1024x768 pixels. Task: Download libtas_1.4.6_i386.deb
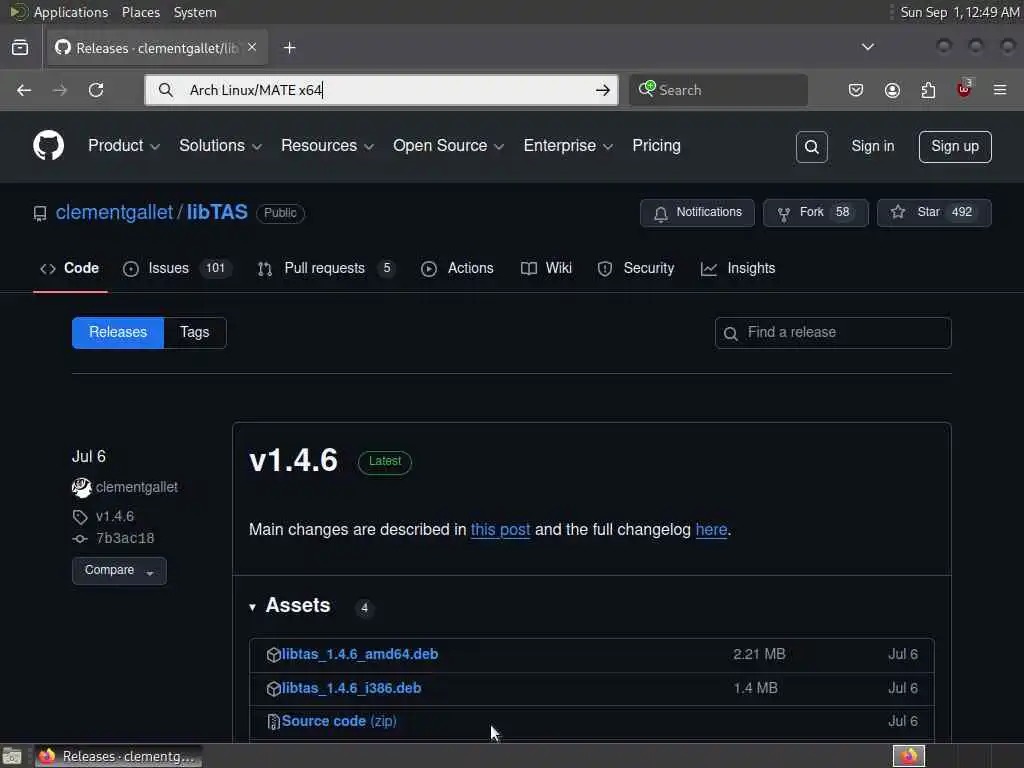(x=351, y=688)
